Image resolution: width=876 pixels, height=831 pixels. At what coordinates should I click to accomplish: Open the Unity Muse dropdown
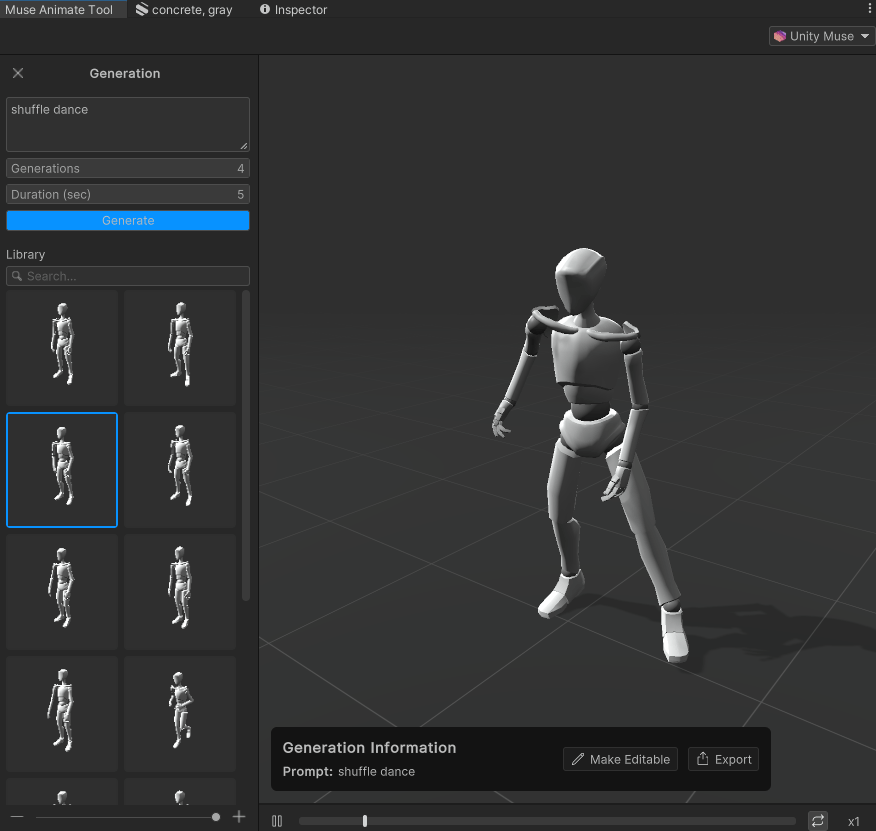point(822,36)
